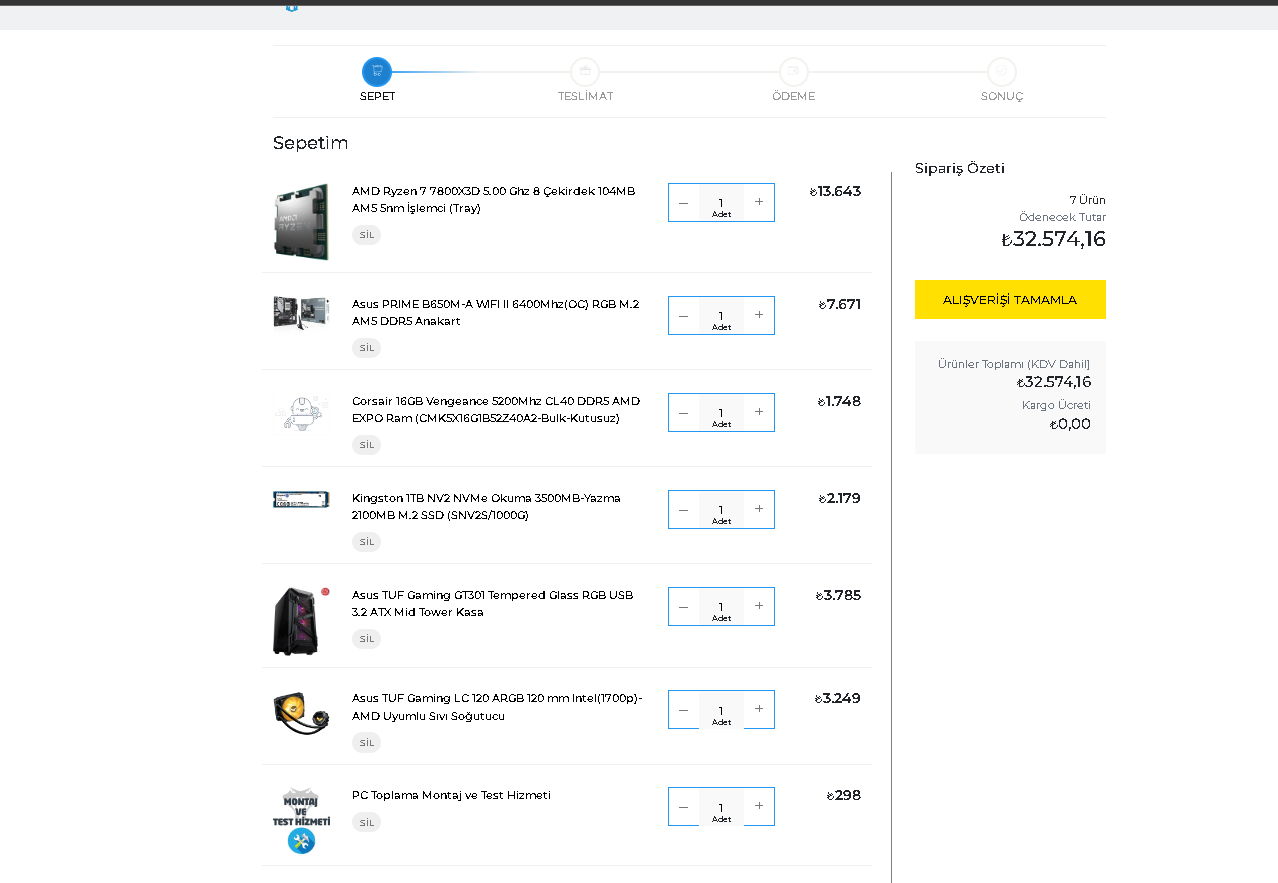Screen dimensions: 1278x883
Task: Remove Asus TUF GT301 case with SİL
Action: 366,639
